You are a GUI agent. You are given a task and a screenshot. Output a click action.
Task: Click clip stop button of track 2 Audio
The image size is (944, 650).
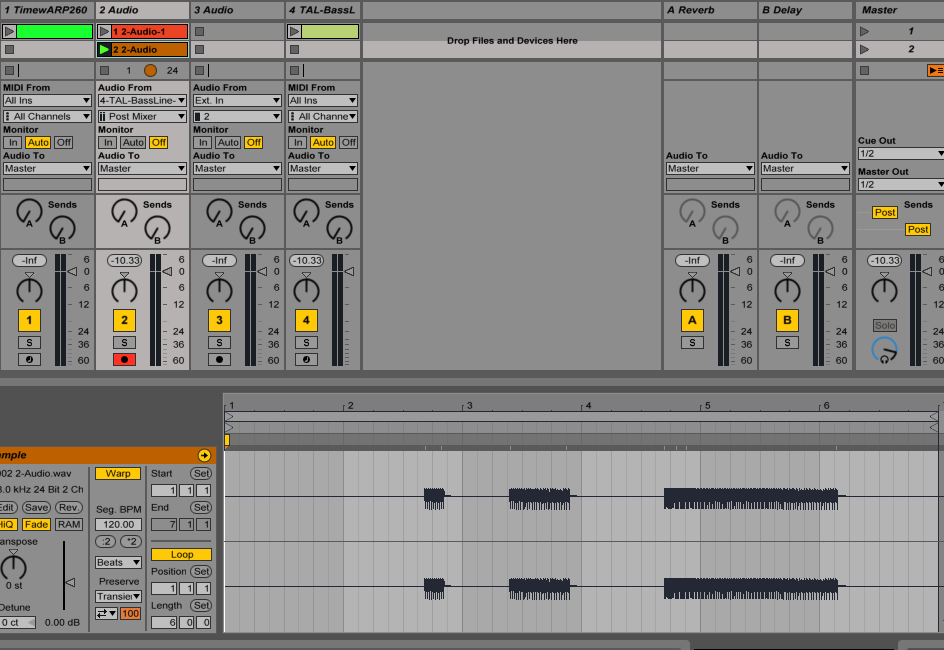(104, 70)
